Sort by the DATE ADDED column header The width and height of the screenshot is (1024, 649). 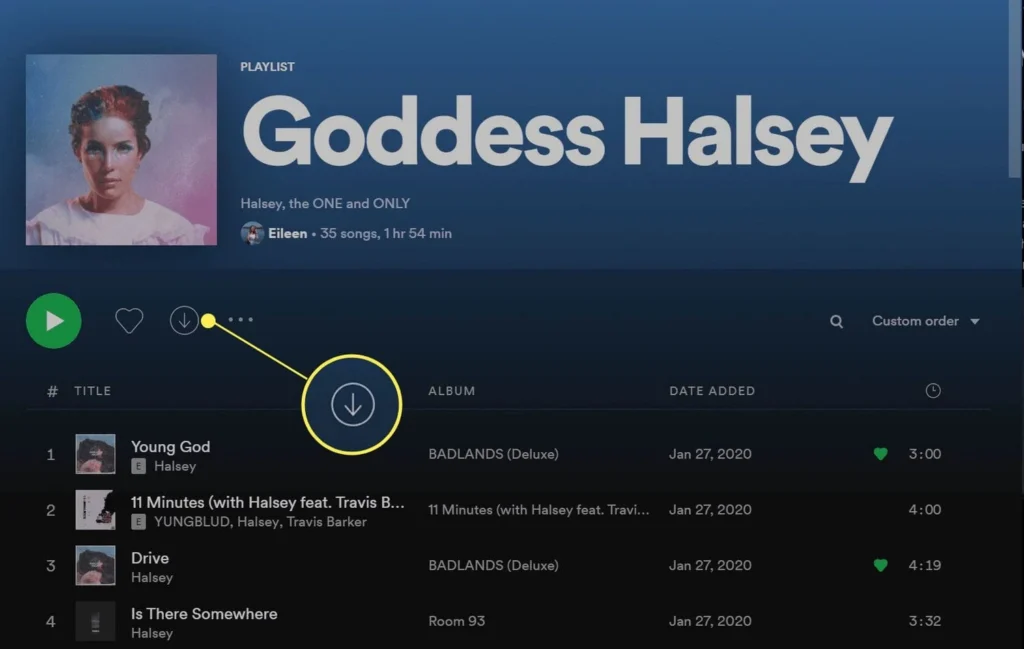[x=712, y=390]
